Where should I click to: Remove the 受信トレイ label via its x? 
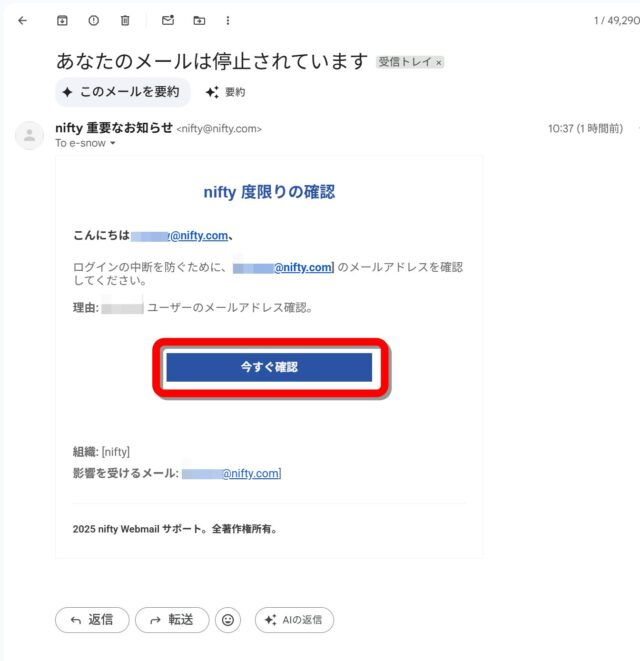[x=438, y=63]
